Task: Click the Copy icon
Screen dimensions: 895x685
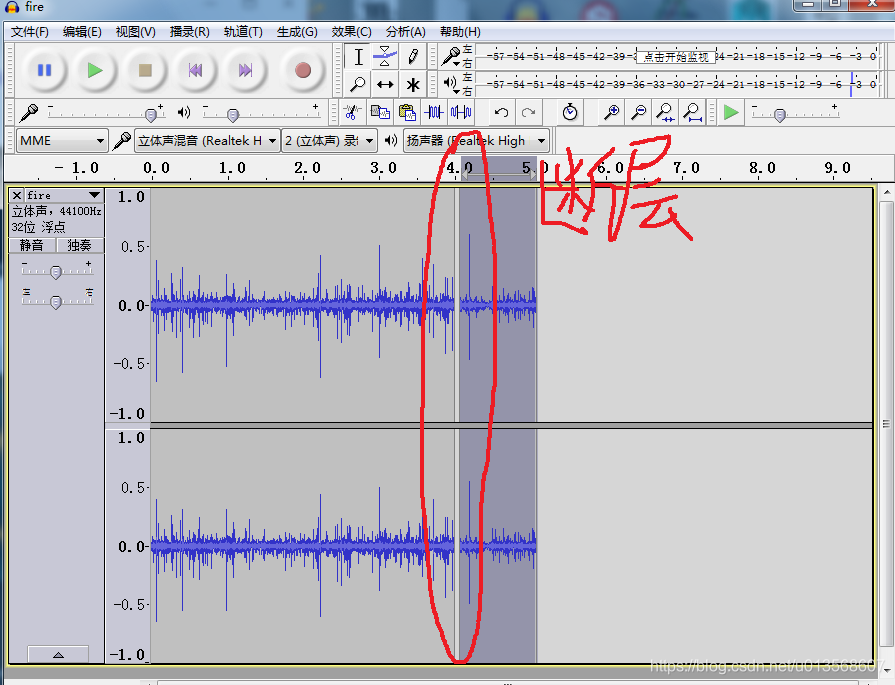Action: tap(380, 112)
